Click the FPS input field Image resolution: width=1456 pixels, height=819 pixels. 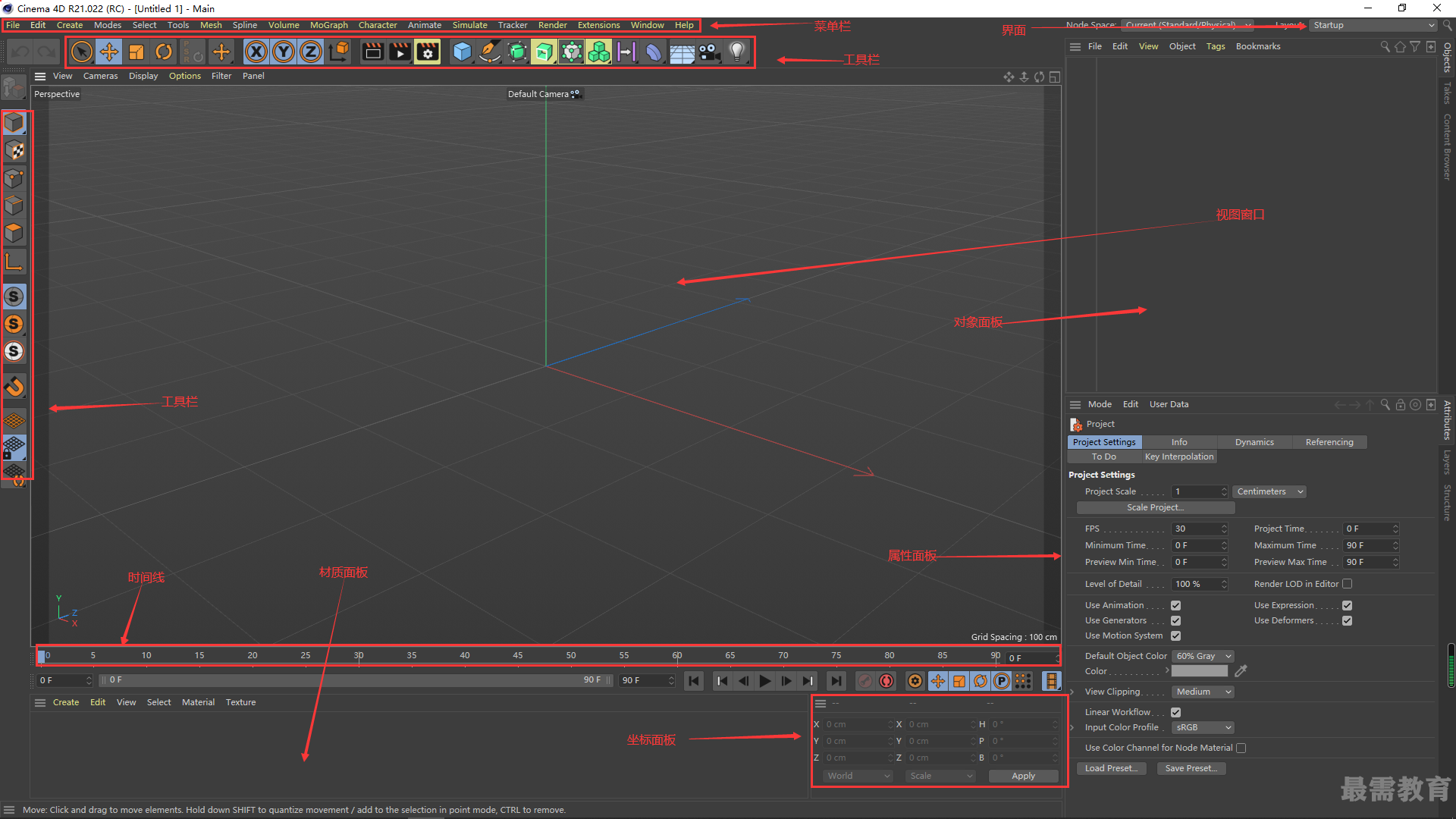1199,529
